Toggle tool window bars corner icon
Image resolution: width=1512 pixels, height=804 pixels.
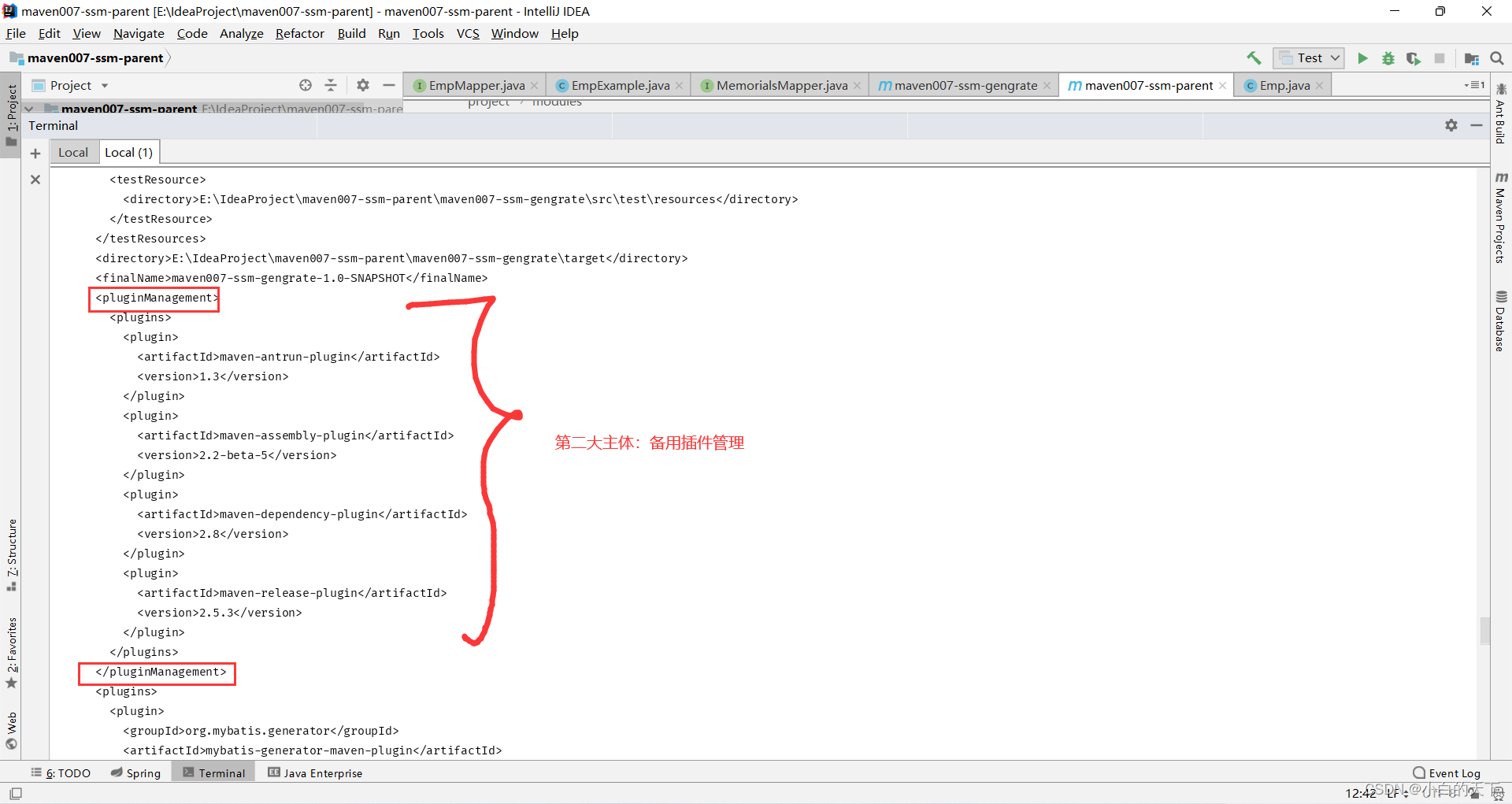tap(16, 793)
